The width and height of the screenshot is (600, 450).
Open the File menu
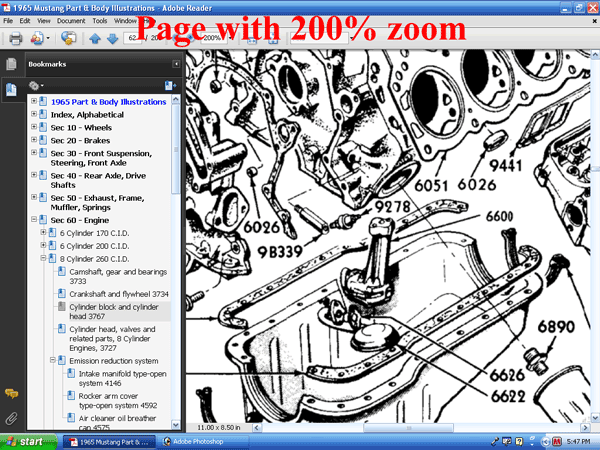click(8, 21)
